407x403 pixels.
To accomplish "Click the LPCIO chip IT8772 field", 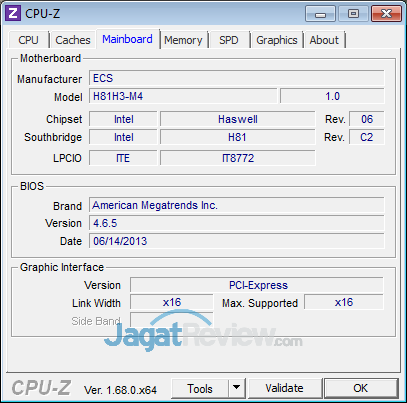I will pyautogui.click(x=238, y=158).
